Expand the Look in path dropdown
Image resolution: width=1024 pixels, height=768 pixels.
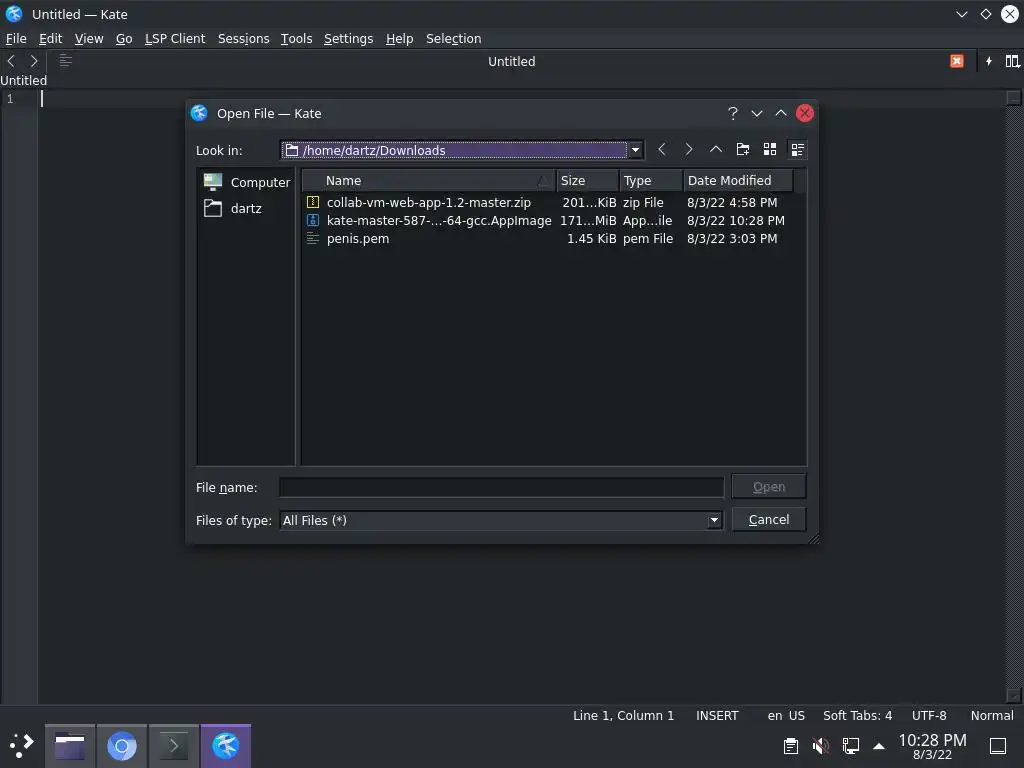(x=635, y=150)
